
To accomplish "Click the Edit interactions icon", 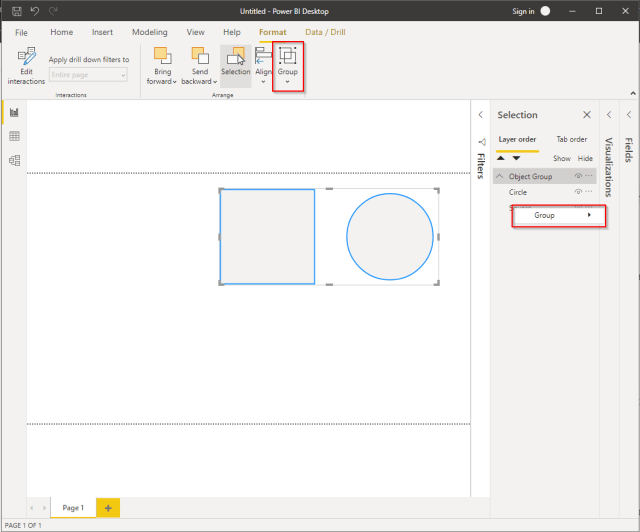I will tap(27, 57).
